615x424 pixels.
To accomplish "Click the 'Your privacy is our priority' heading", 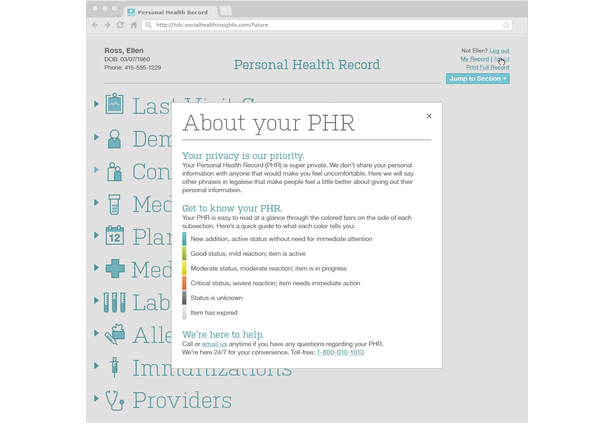I will click(243, 156).
